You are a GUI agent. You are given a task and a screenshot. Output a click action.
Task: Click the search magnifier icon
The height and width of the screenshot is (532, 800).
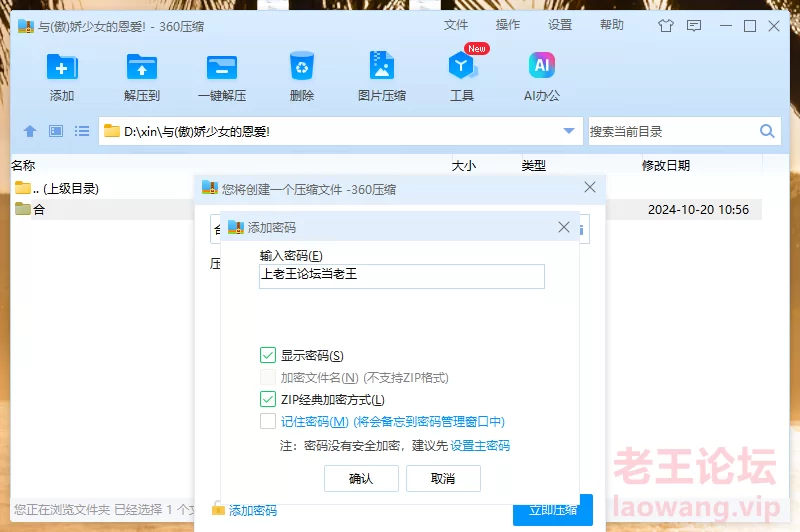click(x=767, y=131)
